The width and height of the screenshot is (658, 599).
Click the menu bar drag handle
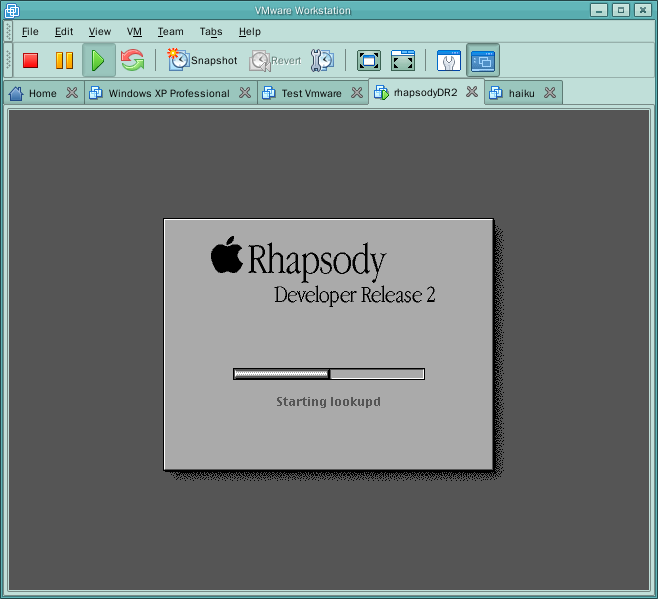(x=8, y=31)
